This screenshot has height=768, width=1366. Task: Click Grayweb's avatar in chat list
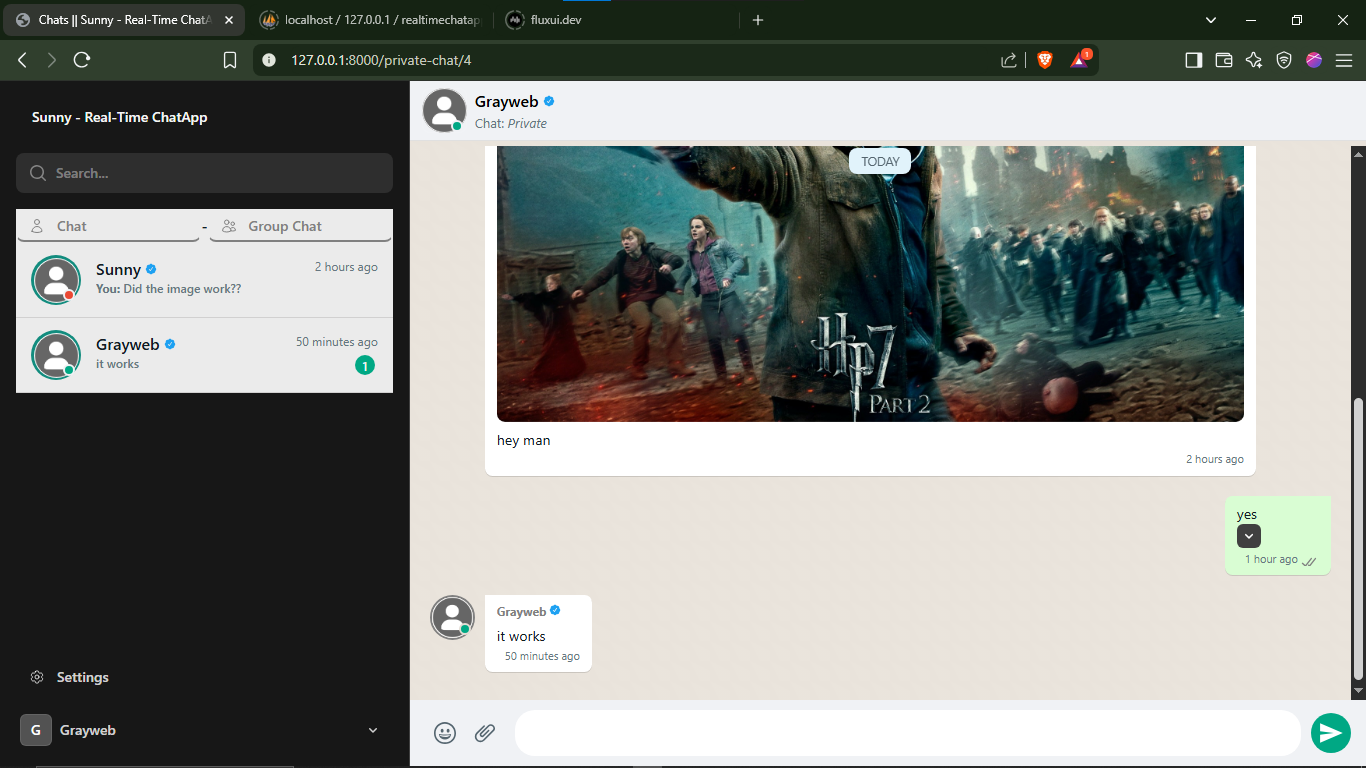tap(56, 355)
